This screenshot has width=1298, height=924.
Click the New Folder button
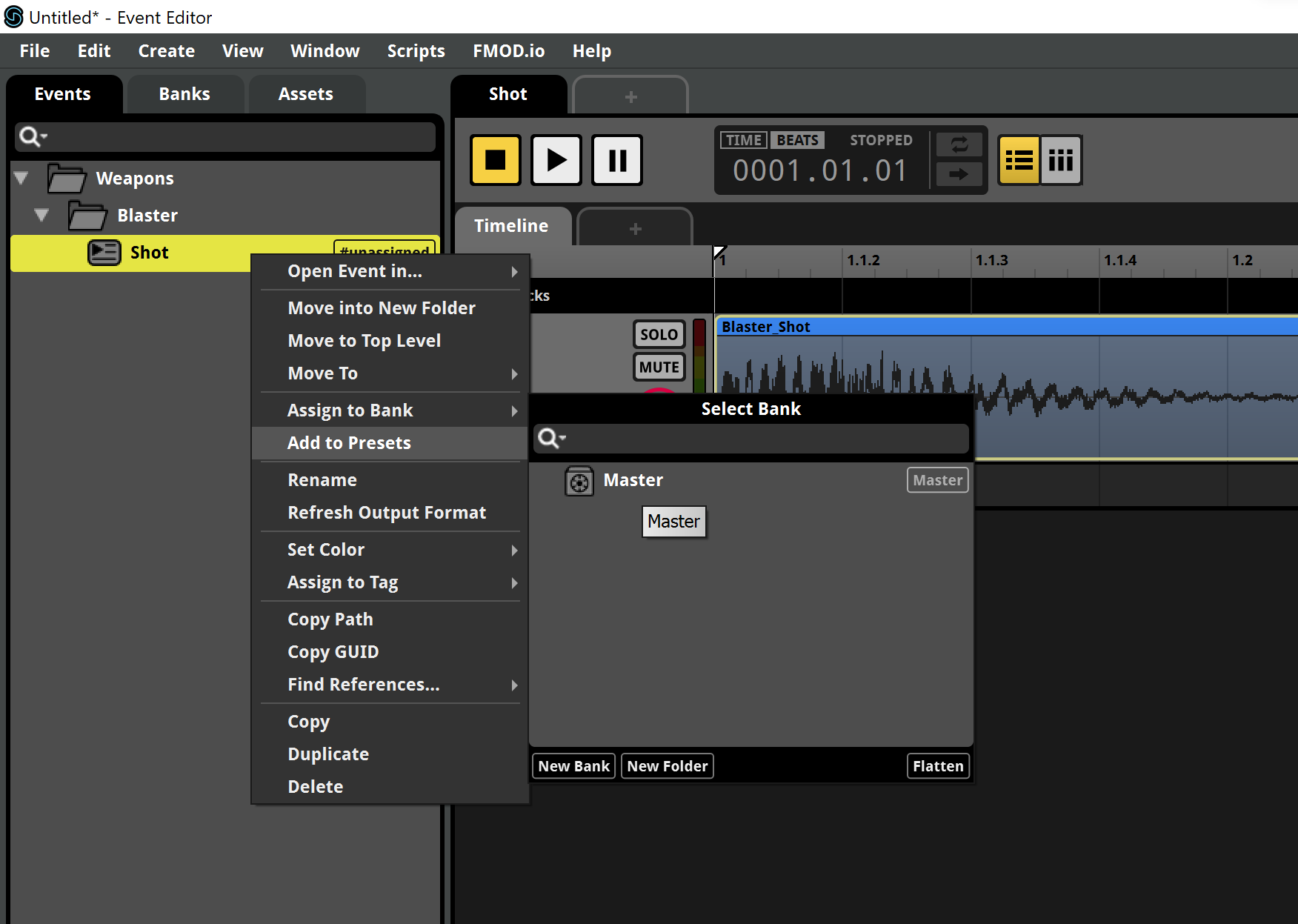(x=667, y=766)
